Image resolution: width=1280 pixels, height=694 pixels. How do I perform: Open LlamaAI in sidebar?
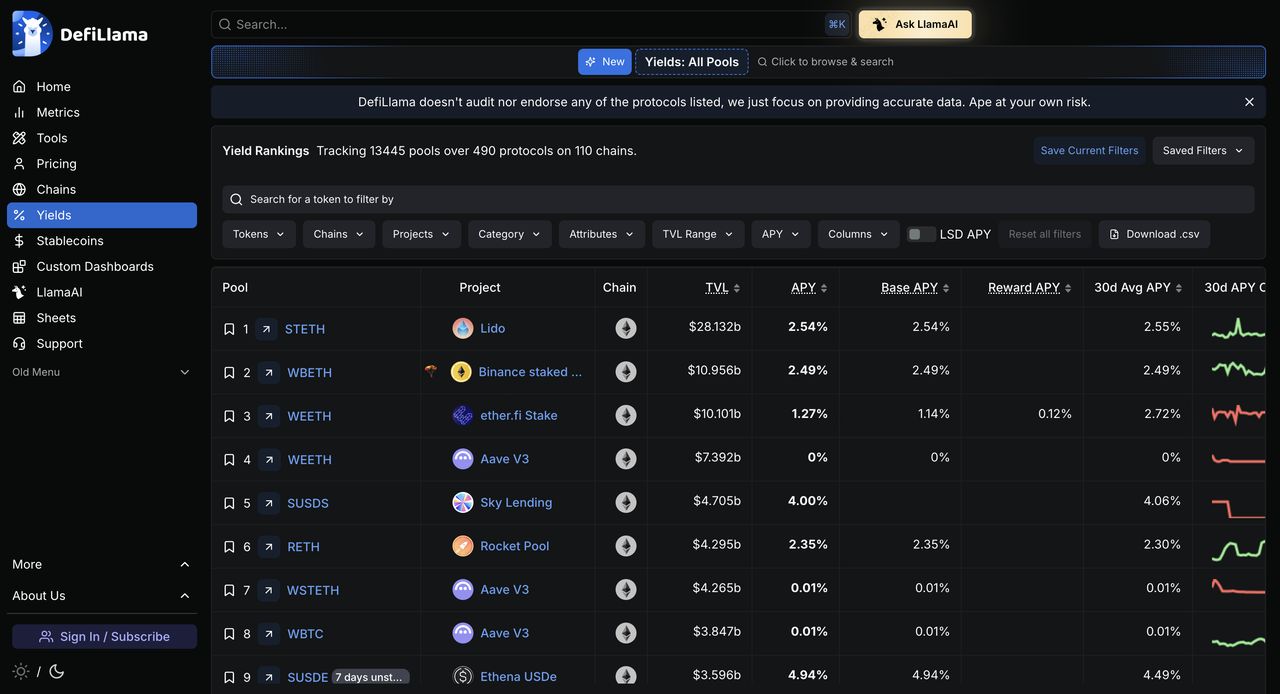pyautogui.click(x=102, y=292)
